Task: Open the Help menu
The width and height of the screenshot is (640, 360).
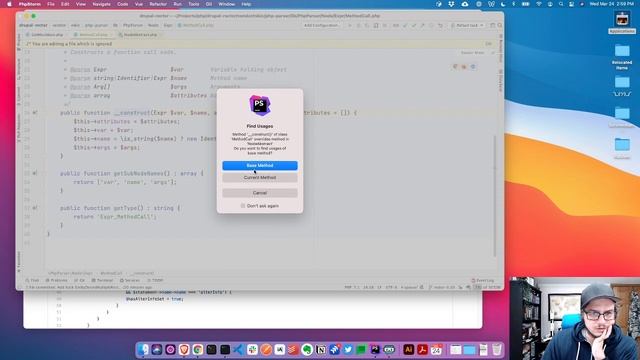Action: 246,4
